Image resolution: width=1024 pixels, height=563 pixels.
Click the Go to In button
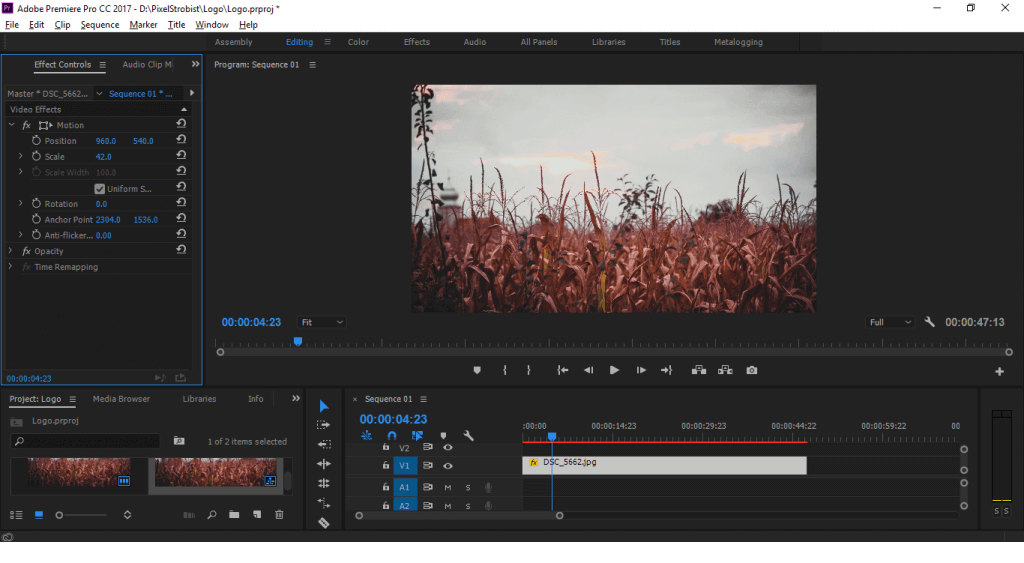pos(562,370)
